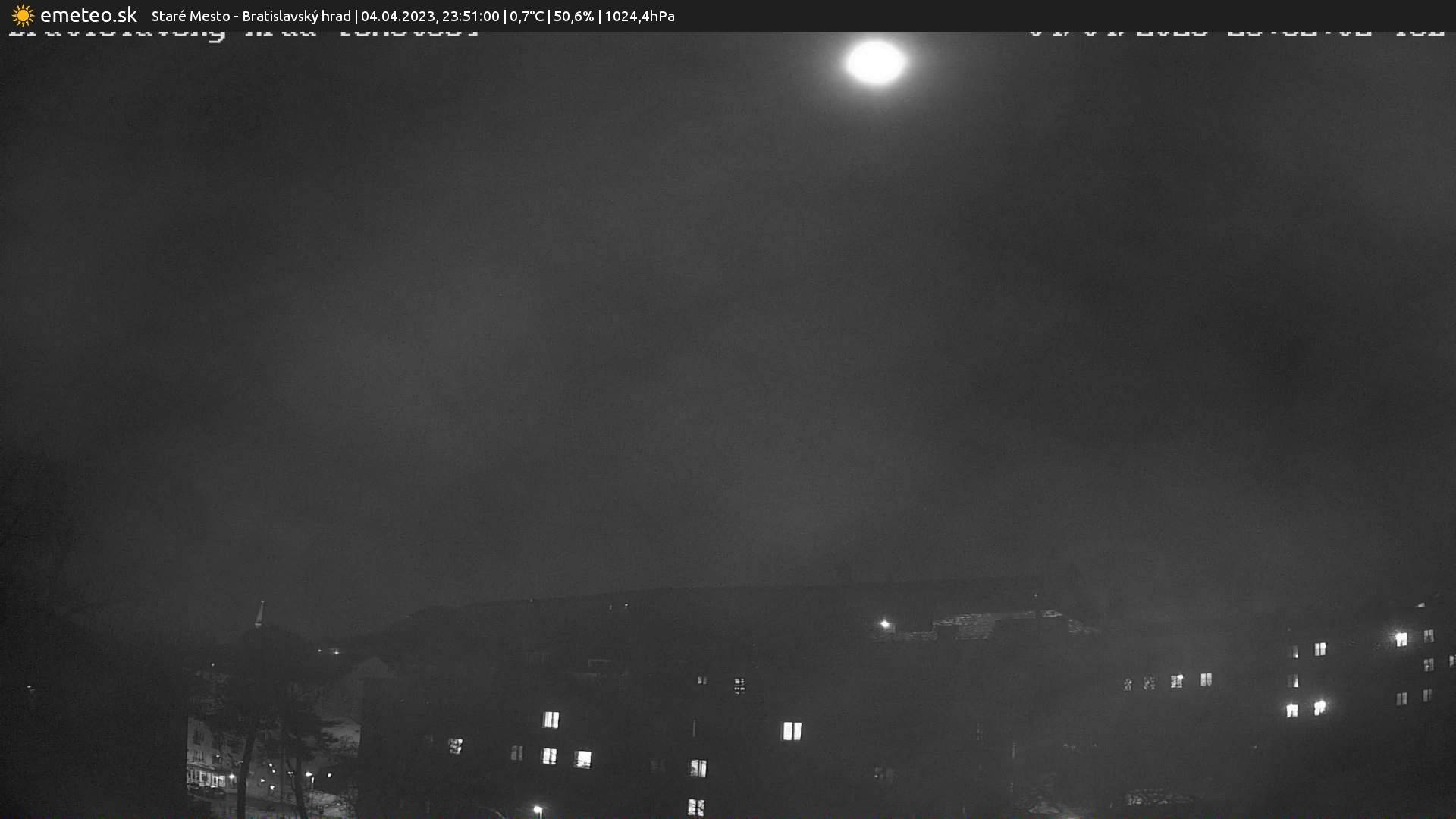Click the brightest window on far-right building
Screen dimensions: 1456x819
(1401, 639)
